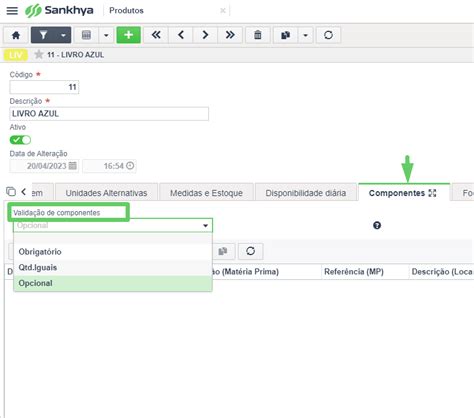Click the Descrição input field

coord(109,114)
